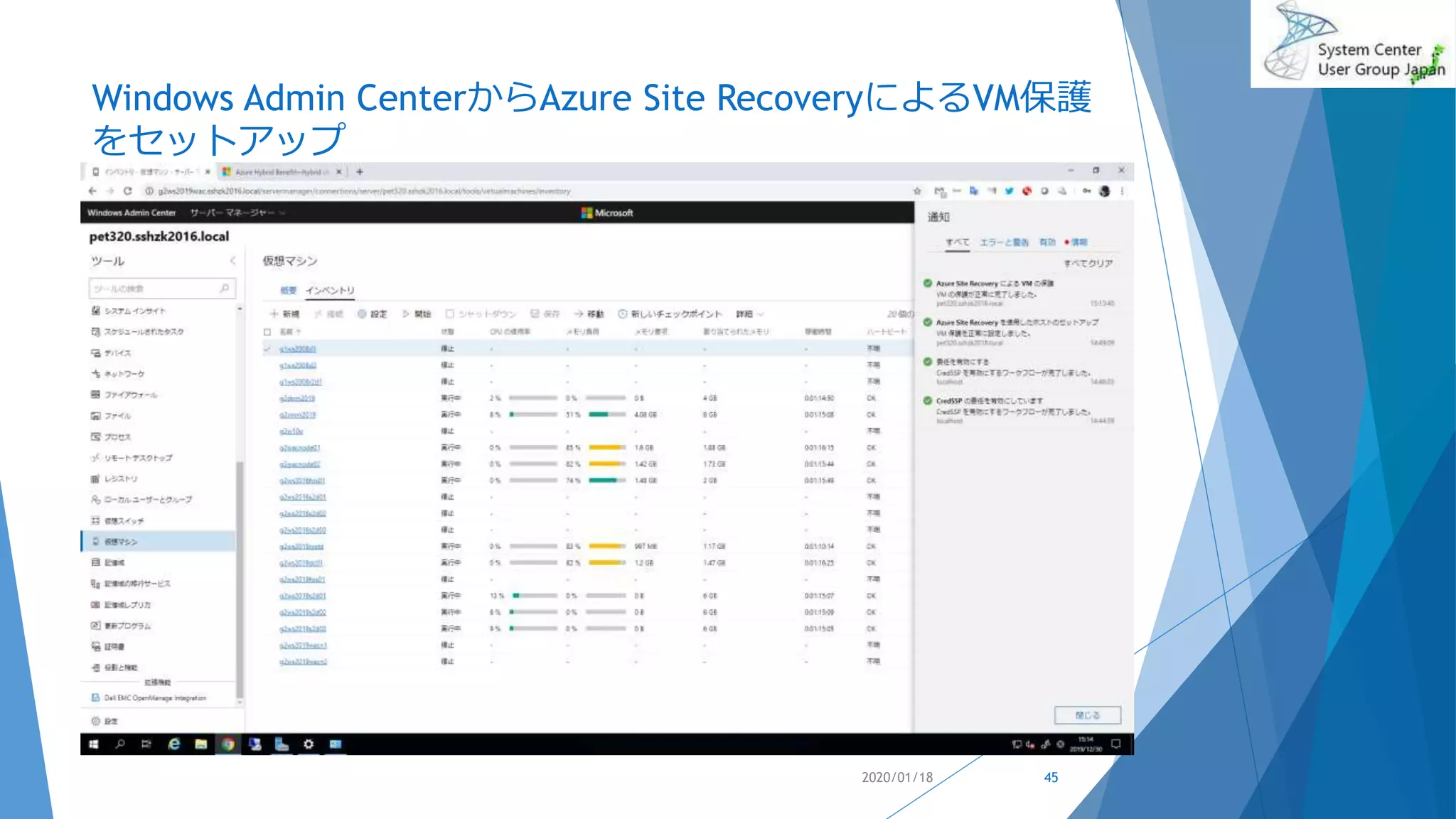1456x819 pixels.
Task: Open the プロセス tool icon
Action: [x=95, y=437]
